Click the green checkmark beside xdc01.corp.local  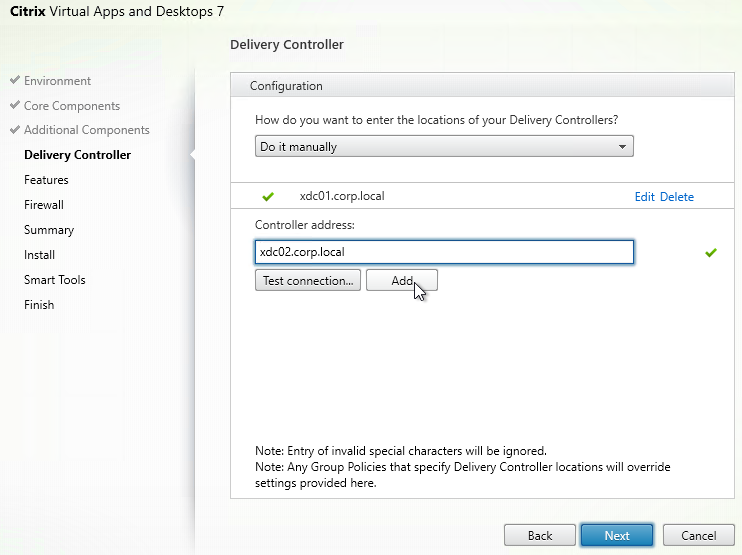pyautogui.click(x=268, y=196)
